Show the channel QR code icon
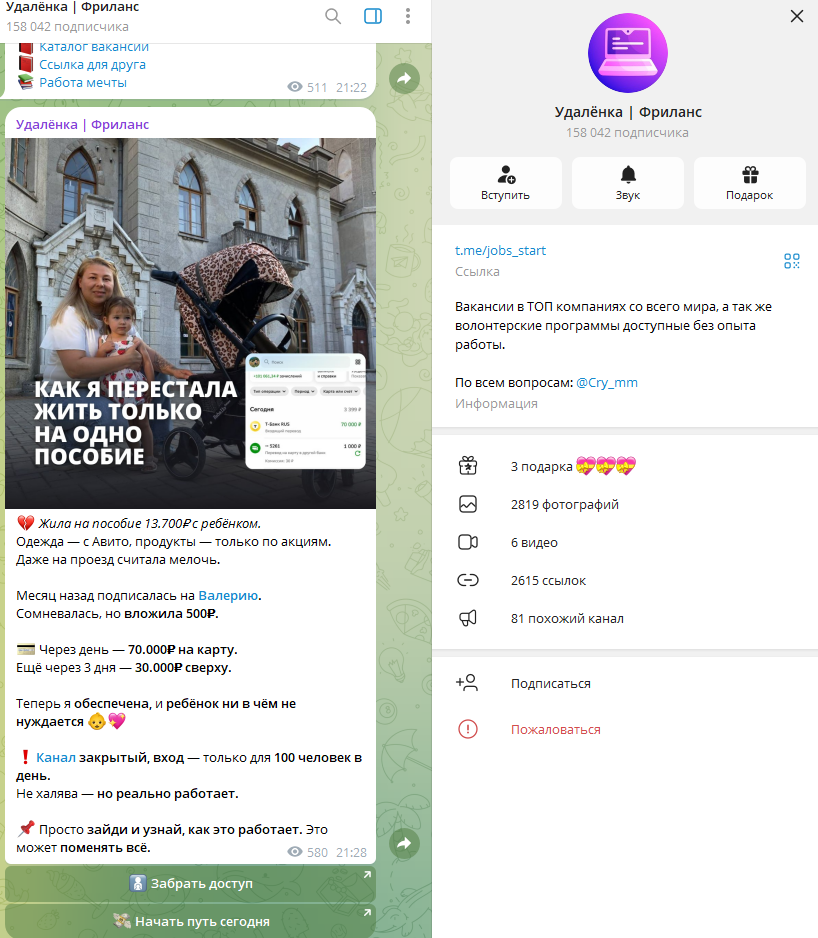 click(792, 261)
